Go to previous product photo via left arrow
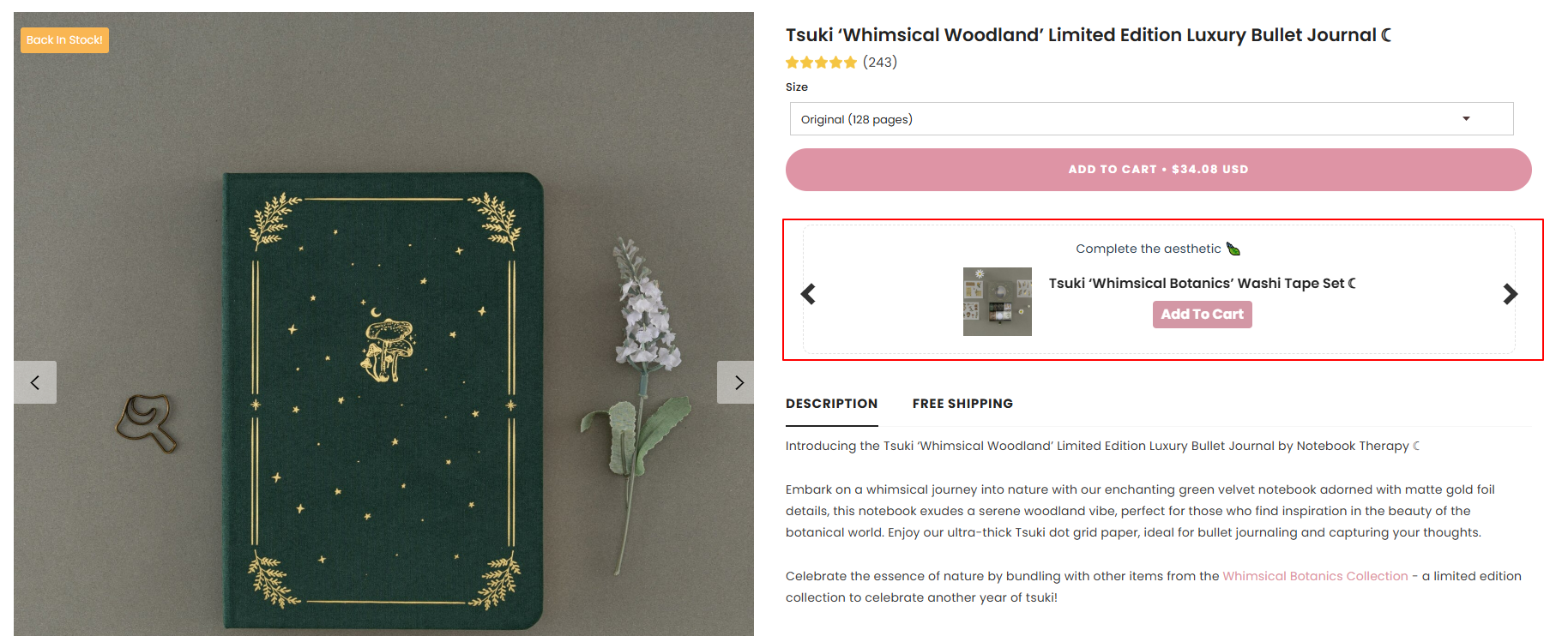The height and width of the screenshot is (636, 1568). (34, 382)
